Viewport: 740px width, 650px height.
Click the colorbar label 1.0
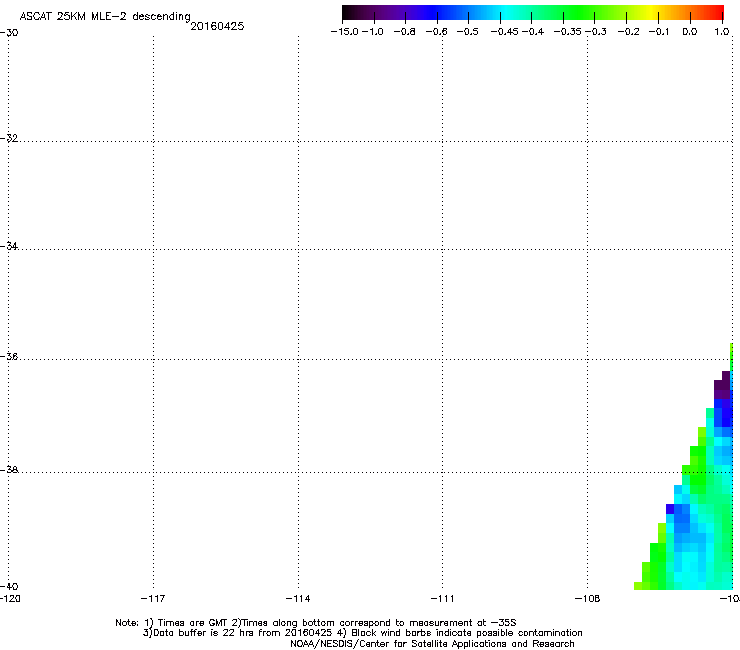(722, 32)
